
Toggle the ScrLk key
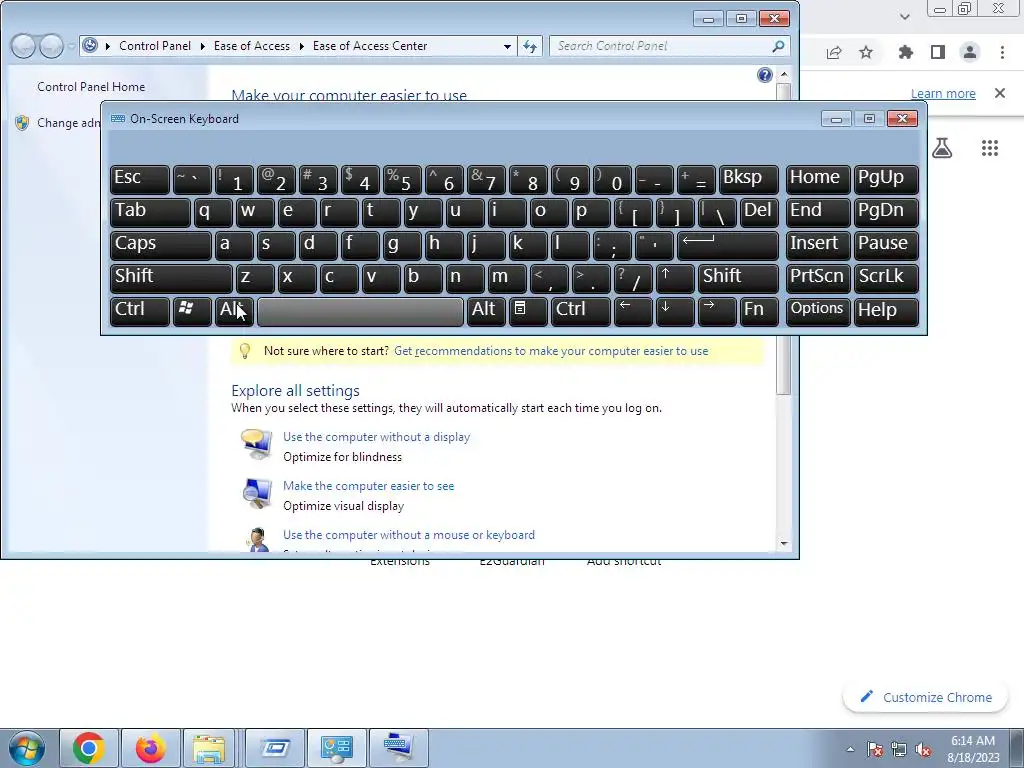(886, 278)
